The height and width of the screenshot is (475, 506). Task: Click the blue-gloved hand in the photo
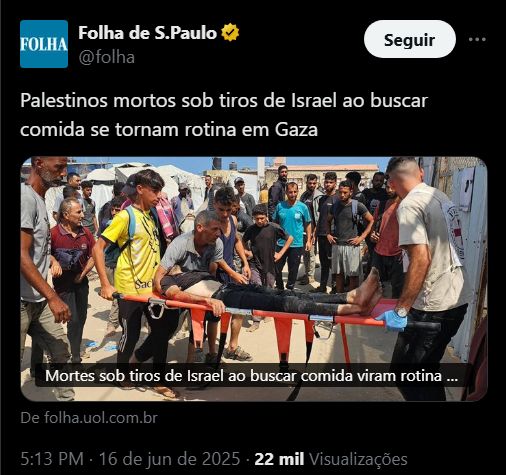(x=393, y=319)
